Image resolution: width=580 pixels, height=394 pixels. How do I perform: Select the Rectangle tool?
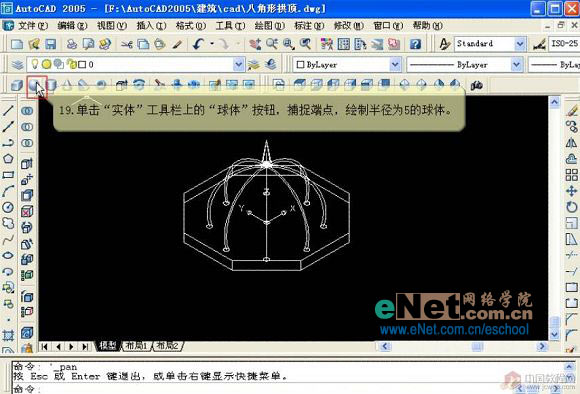8,175
